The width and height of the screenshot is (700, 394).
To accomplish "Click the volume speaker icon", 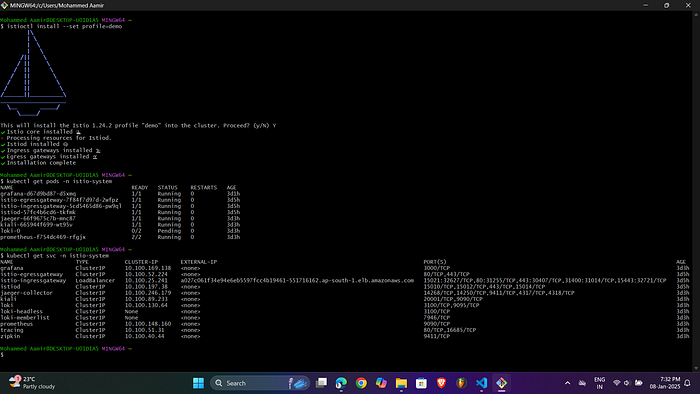I will (627, 383).
